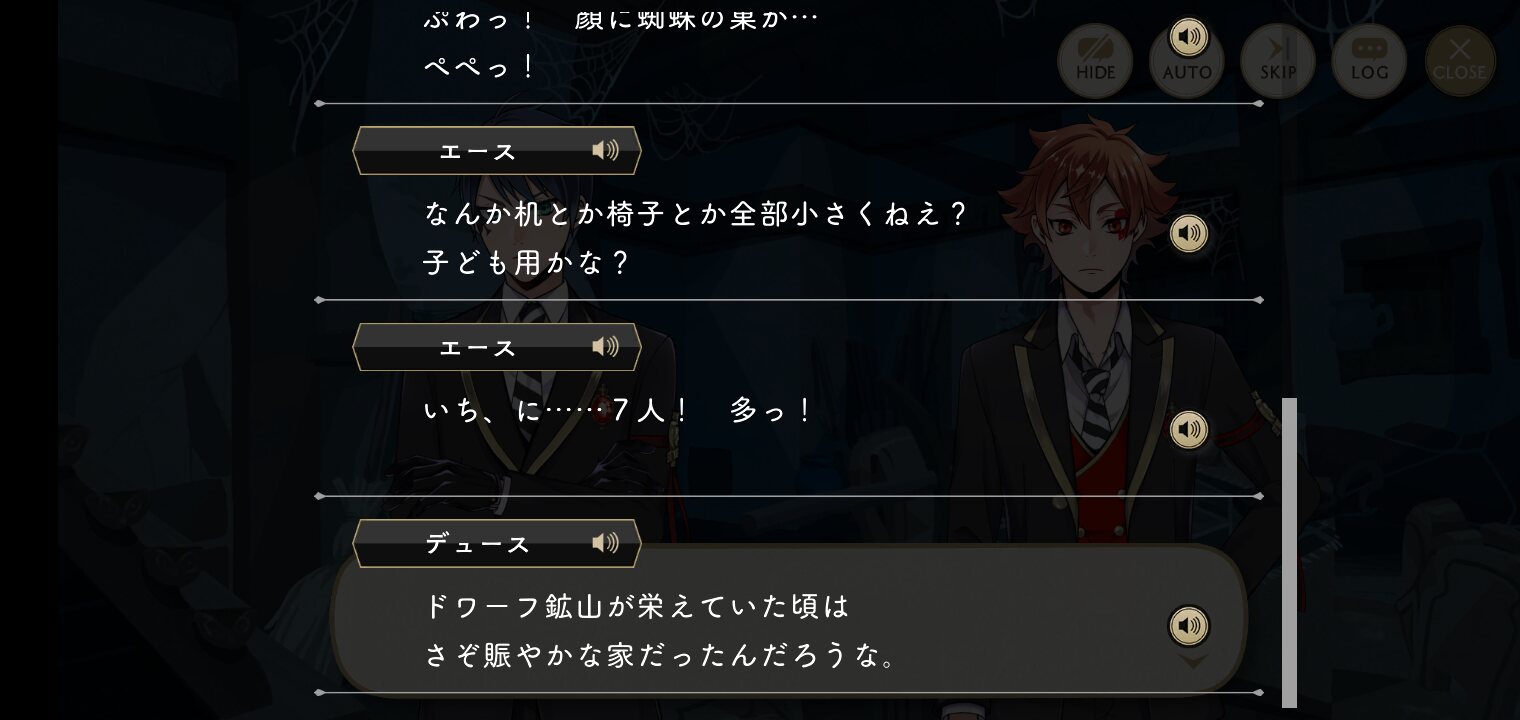Select the ぺぺっ！ log entry text
Image resolution: width=1520 pixels, height=720 pixels.
tap(481, 67)
